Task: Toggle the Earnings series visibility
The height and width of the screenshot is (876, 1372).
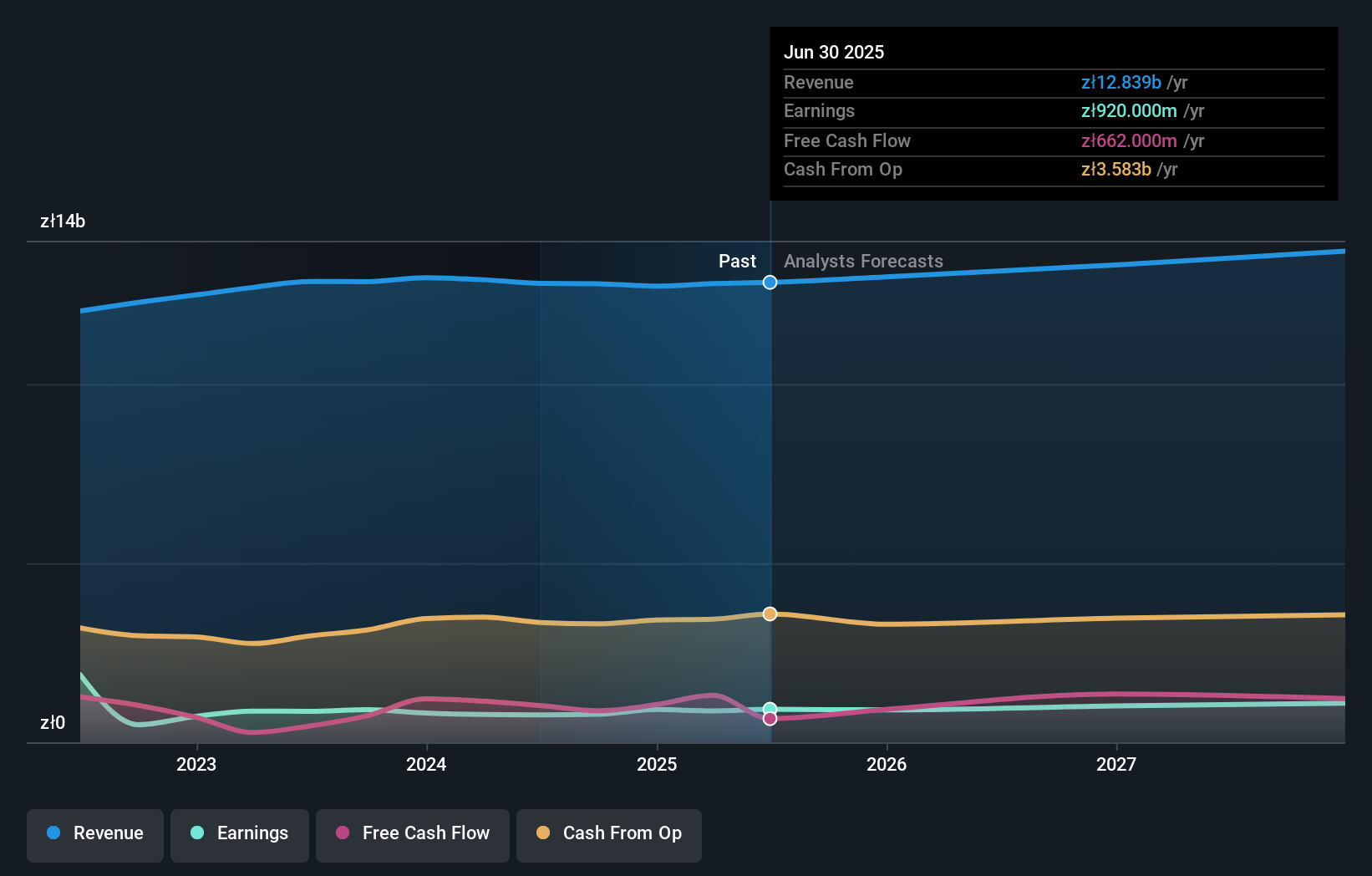Action: pyautogui.click(x=240, y=833)
